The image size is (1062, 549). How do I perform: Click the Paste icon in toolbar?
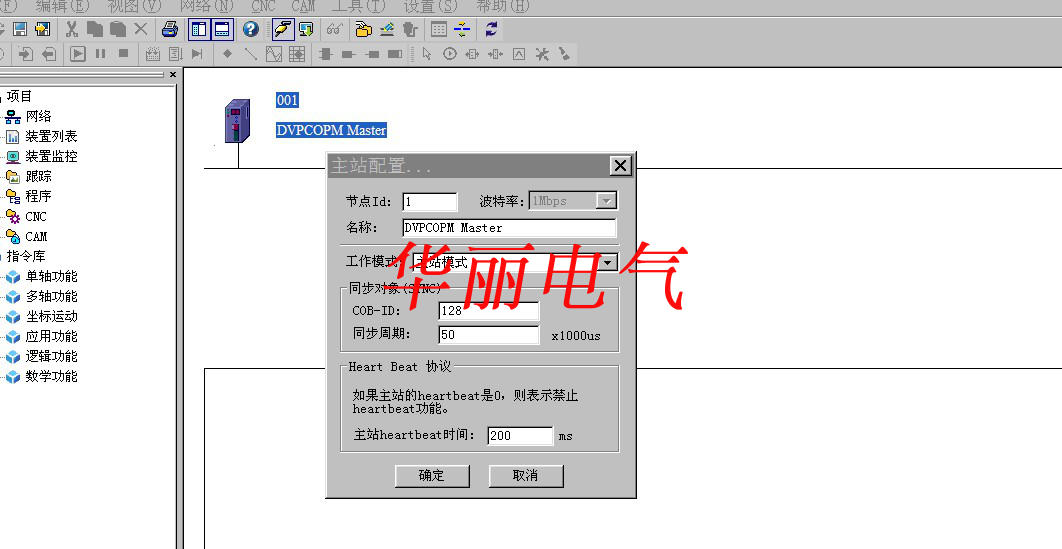pyautogui.click(x=118, y=29)
